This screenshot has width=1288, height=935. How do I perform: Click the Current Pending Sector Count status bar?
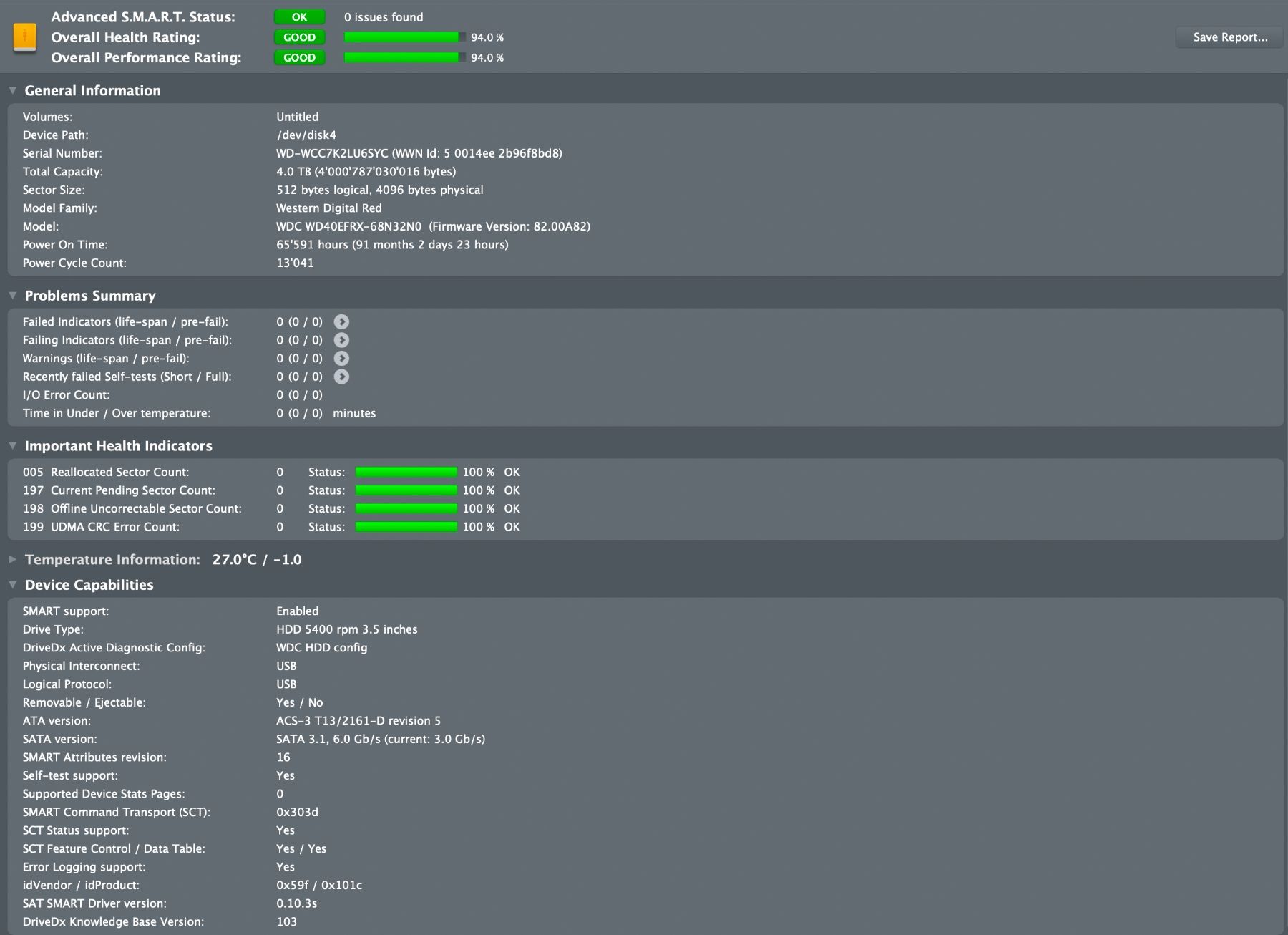pyautogui.click(x=406, y=490)
